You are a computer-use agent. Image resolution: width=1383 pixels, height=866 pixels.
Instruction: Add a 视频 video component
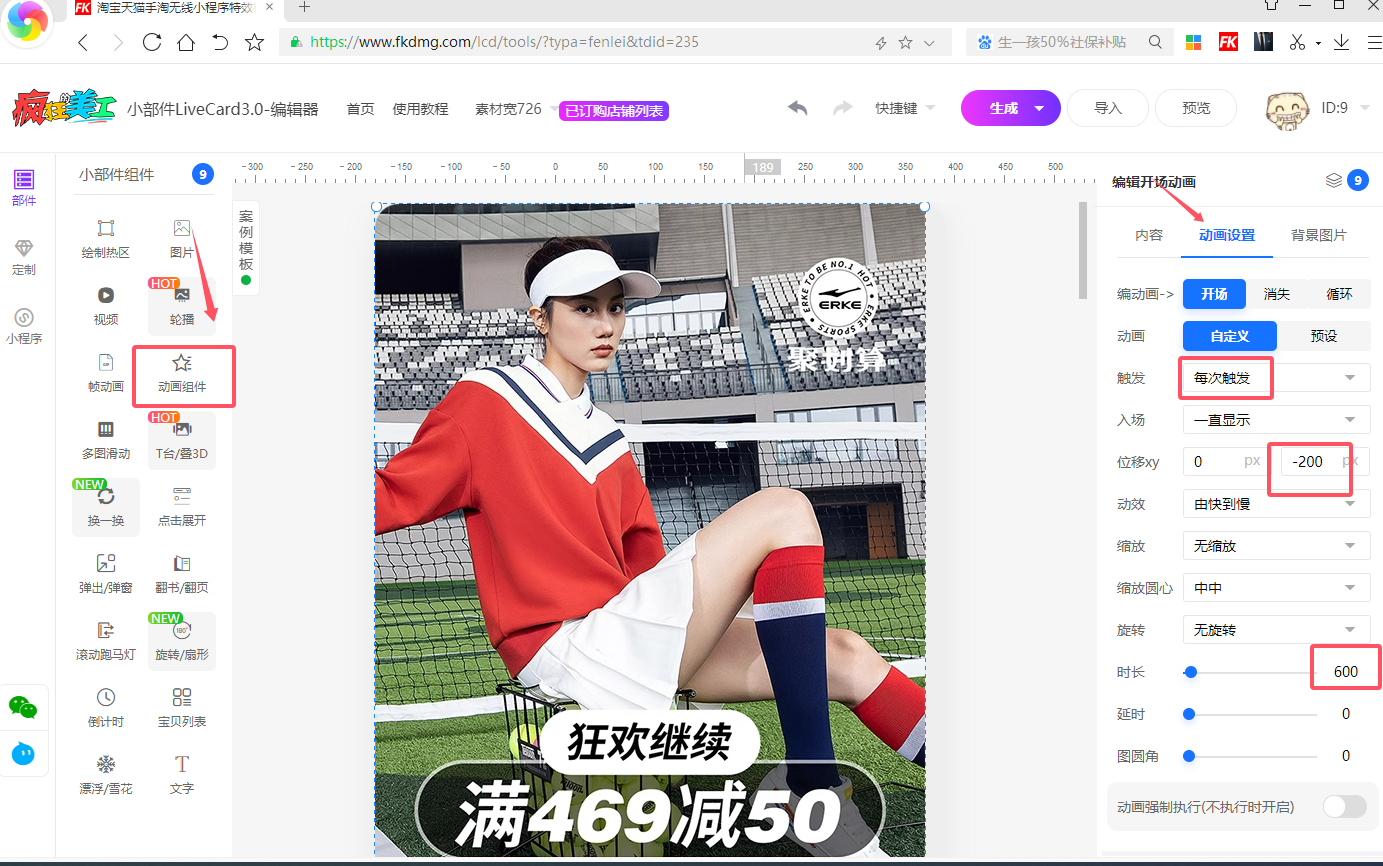click(106, 306)
